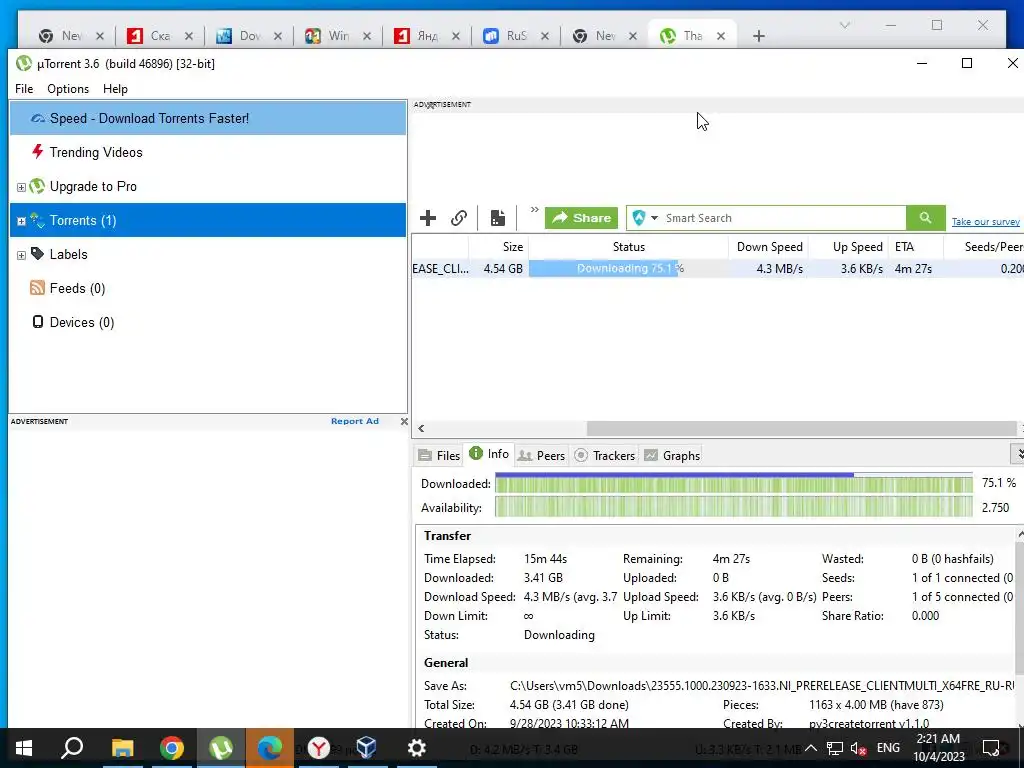Open the Help menu
Viewport: 1024px width, 768px height.
pyautogui.click(x=116, y=89)
